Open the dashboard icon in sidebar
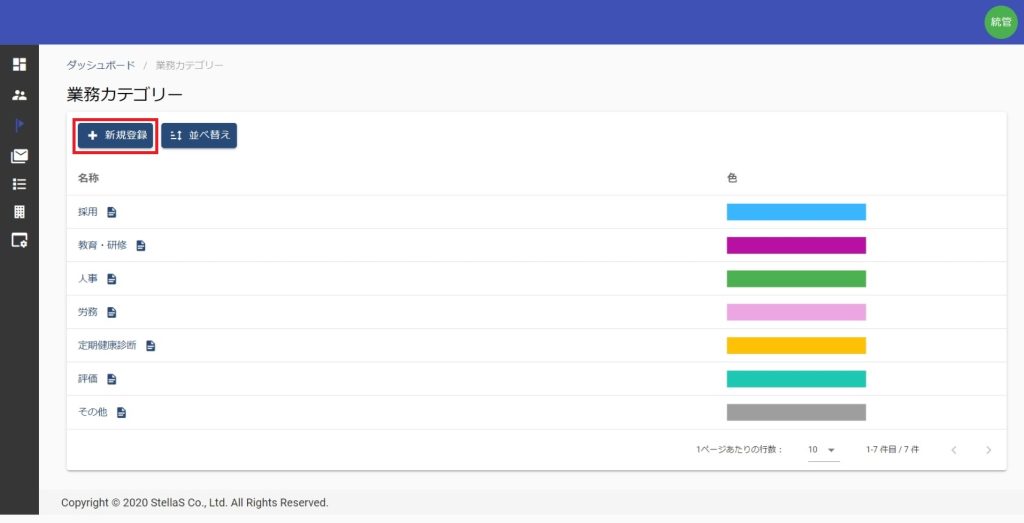 [x=19, y=65]
